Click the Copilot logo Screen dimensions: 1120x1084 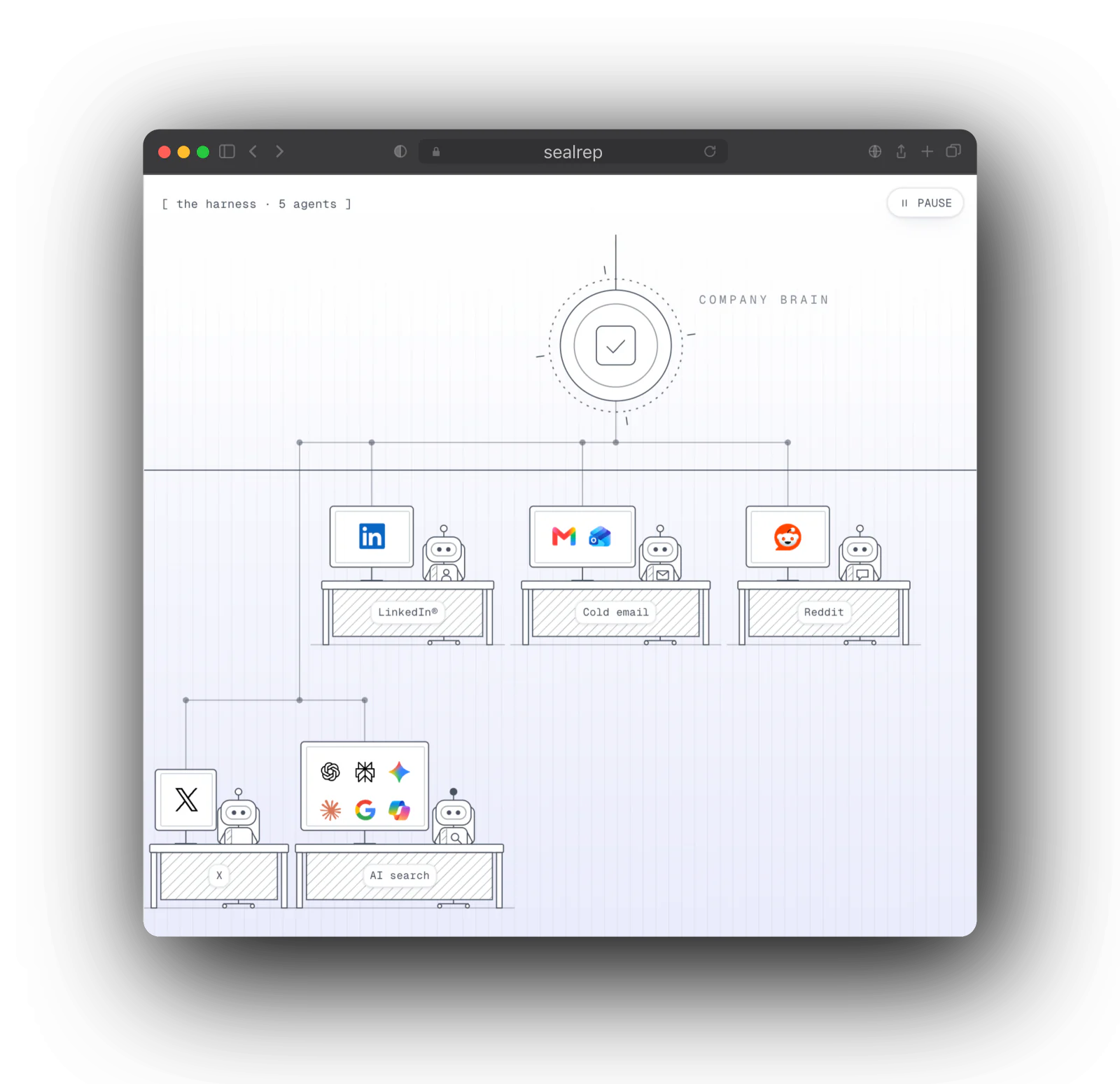pos(399,810)
